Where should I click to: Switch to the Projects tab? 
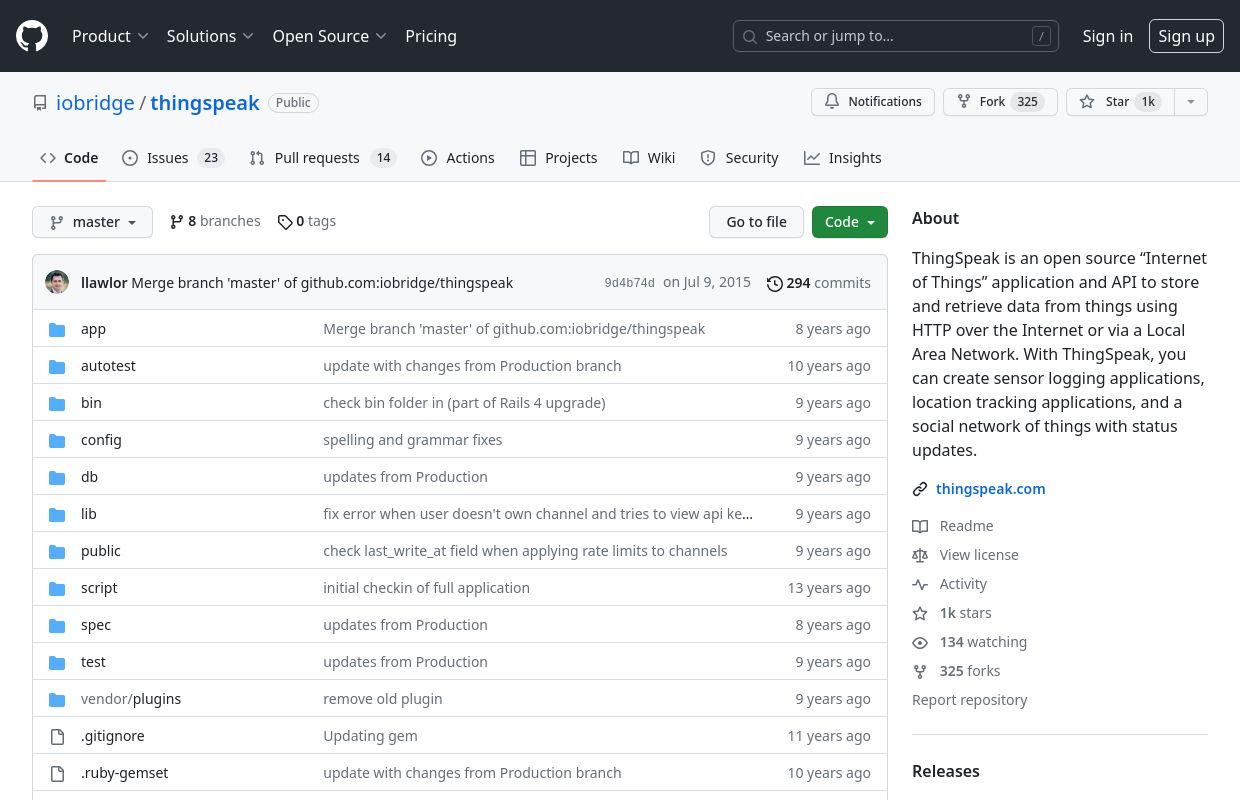[559, 158]
